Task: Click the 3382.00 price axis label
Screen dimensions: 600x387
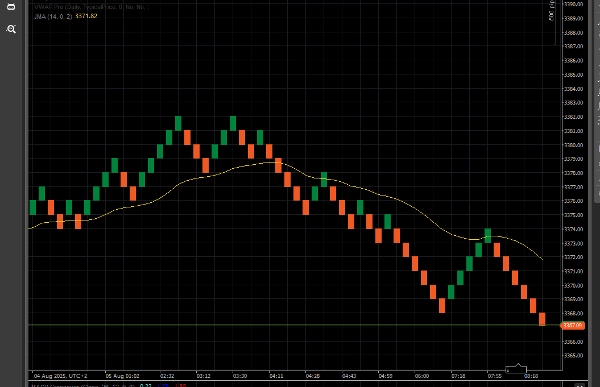Action: pyautogui.click(x=574, y=117)
